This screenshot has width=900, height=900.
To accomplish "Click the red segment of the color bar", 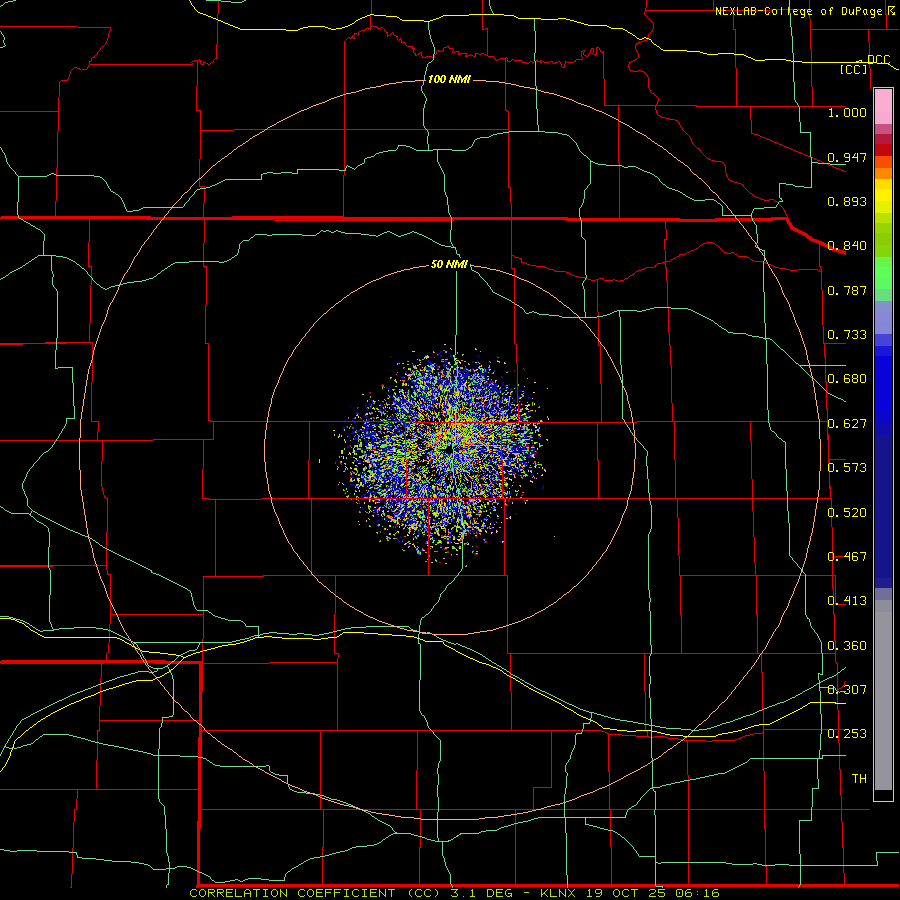I will [x=883, y=150].
